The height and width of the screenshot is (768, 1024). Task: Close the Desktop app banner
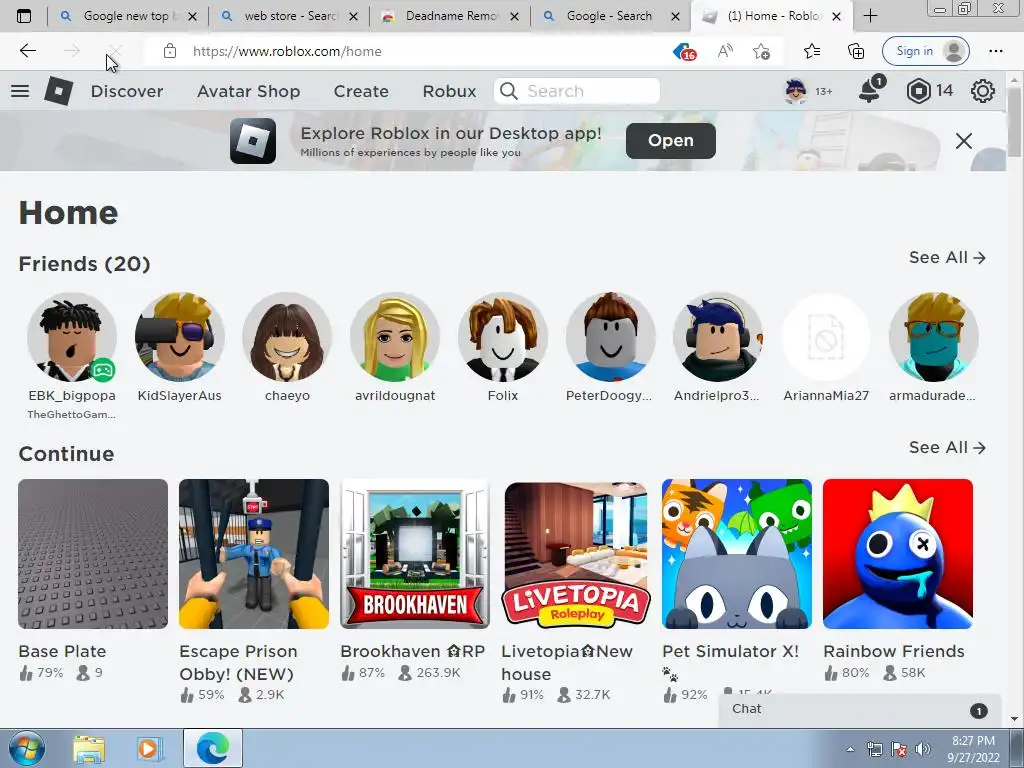(x=963, y=140)
